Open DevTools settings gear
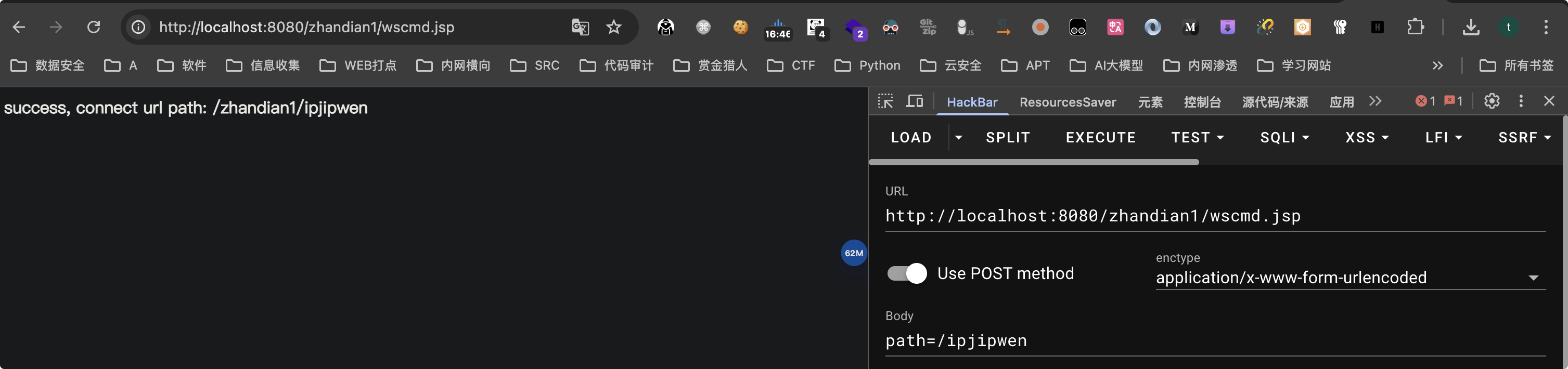This screenshot has height=369, width=1568. pyautogui.click(x=1492, y=101)
